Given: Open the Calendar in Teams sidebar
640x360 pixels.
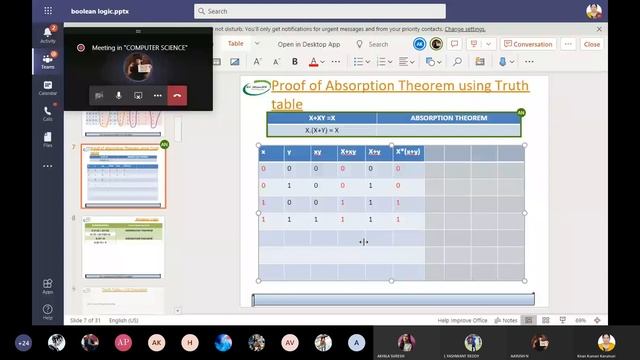Looking at the screenshot, I should pos(48,88).
